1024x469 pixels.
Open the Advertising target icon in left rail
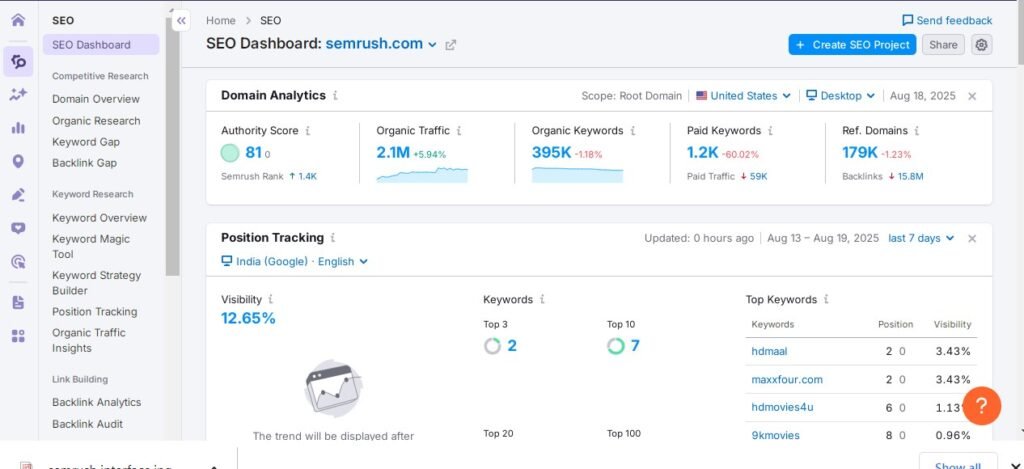[18, 263]
